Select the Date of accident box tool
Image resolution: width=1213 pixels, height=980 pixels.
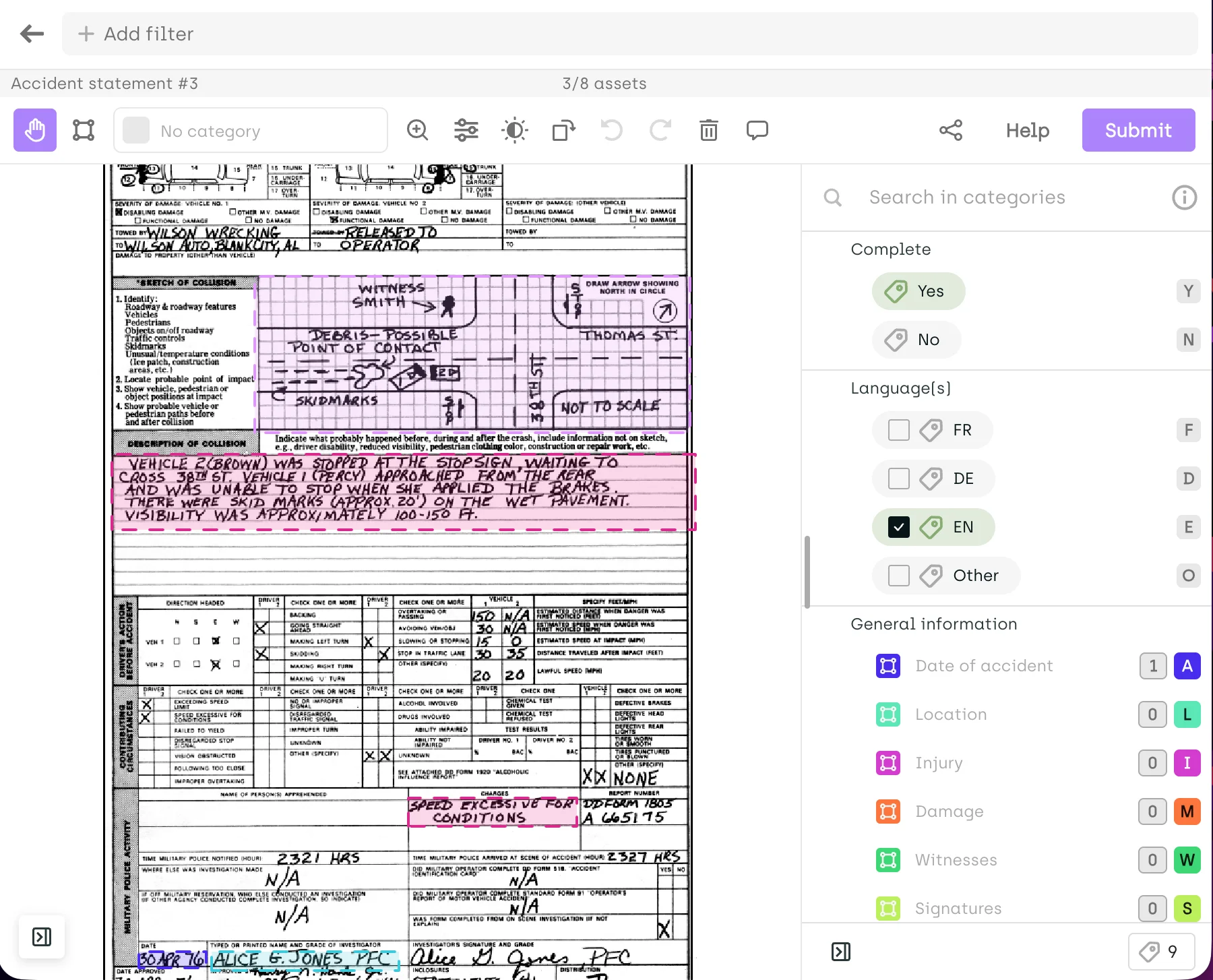pyautogui.click(x=888, y=666)
